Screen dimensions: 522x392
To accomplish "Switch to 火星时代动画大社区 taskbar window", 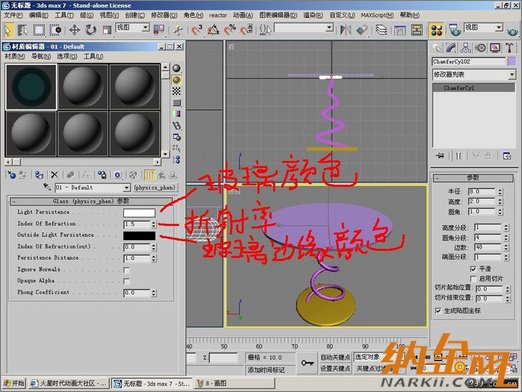I will [x=68, y=384].
